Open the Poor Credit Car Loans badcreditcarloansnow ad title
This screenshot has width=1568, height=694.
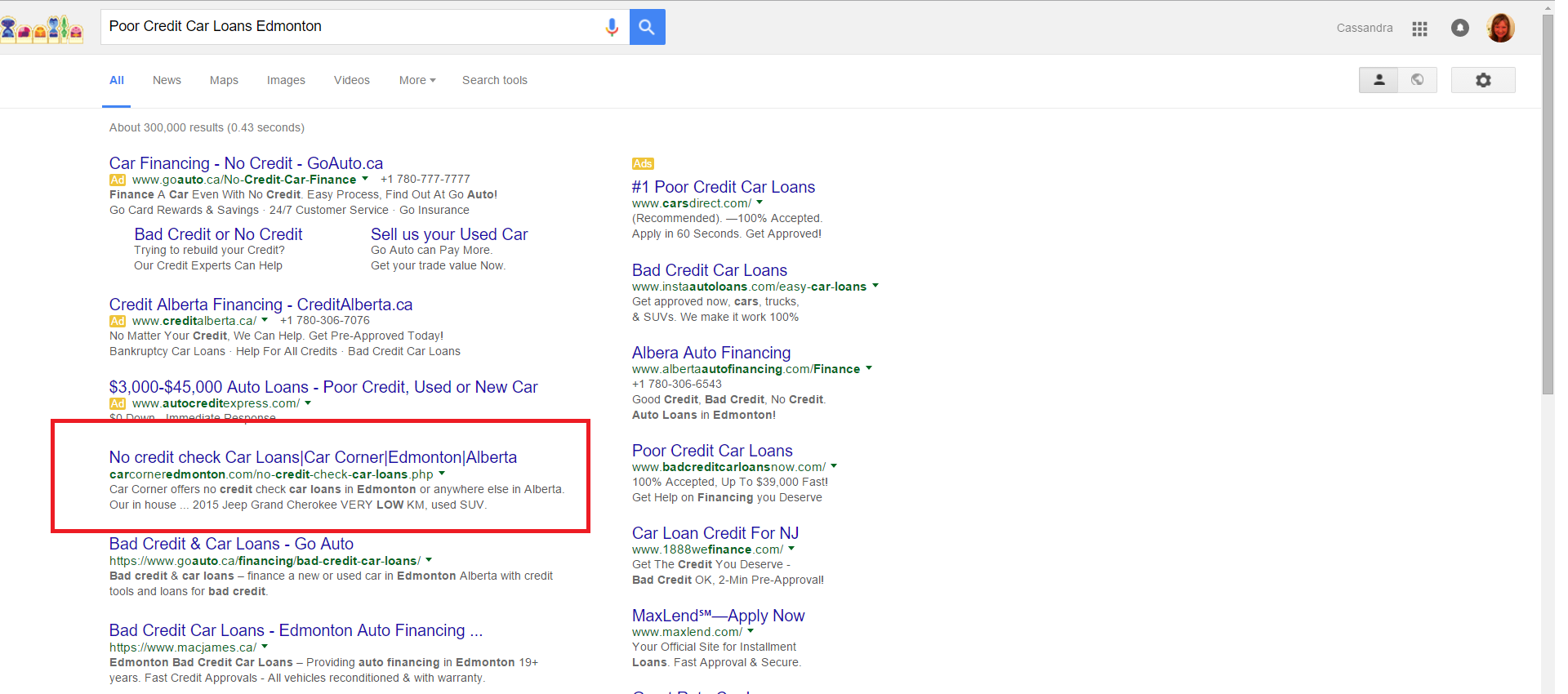[712, 451]
